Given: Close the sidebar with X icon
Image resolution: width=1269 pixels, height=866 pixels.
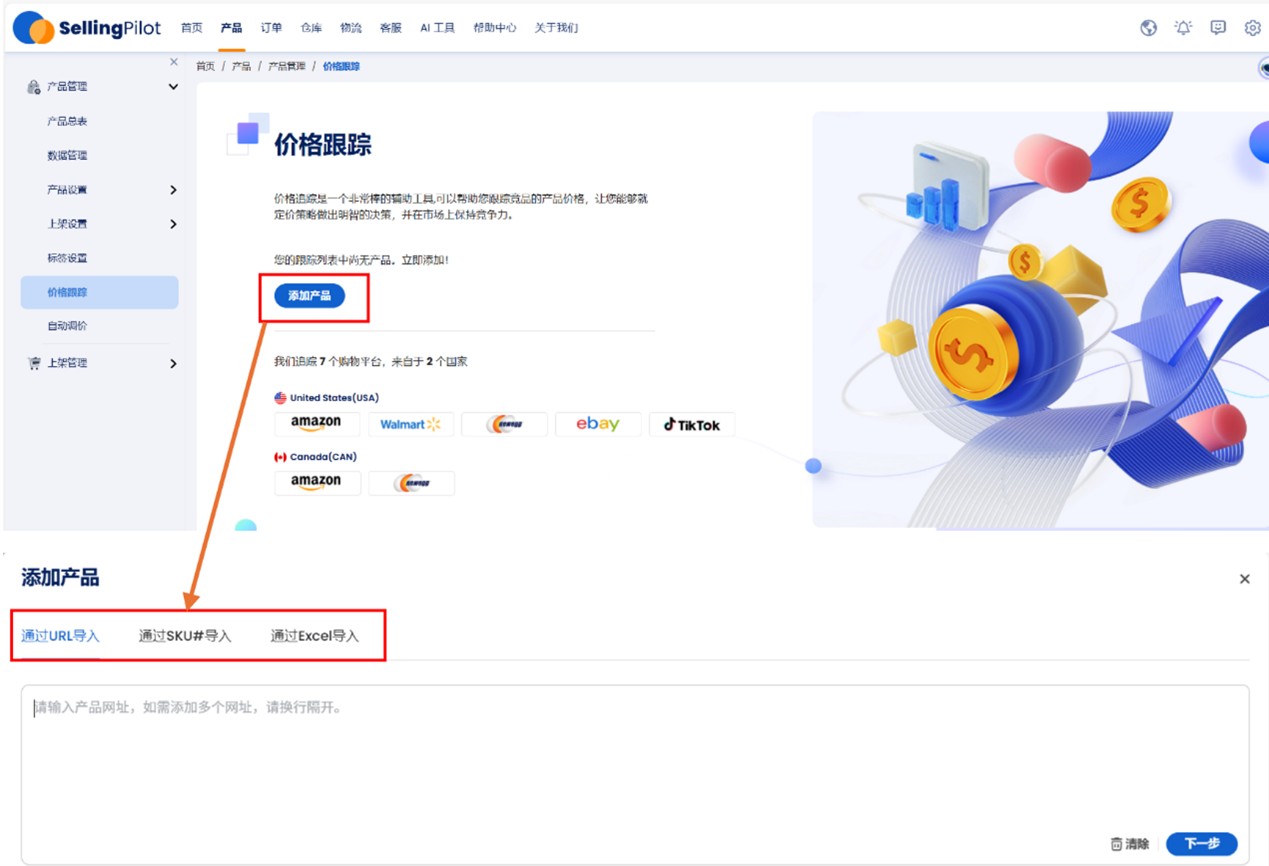Looking at the screenshot, I should [174, 62].
